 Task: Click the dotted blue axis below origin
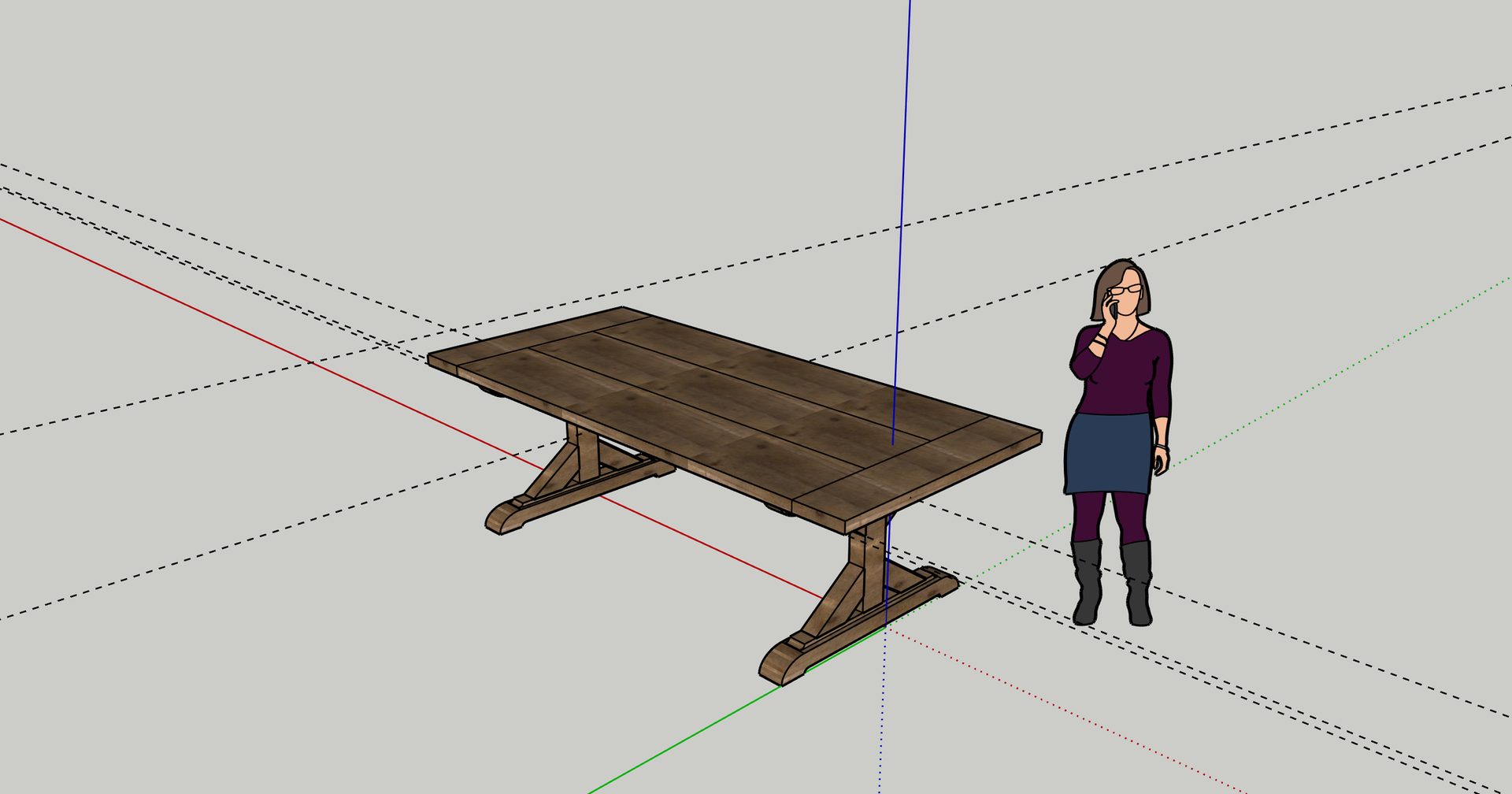pyautogui.click(x=883, y=709)
